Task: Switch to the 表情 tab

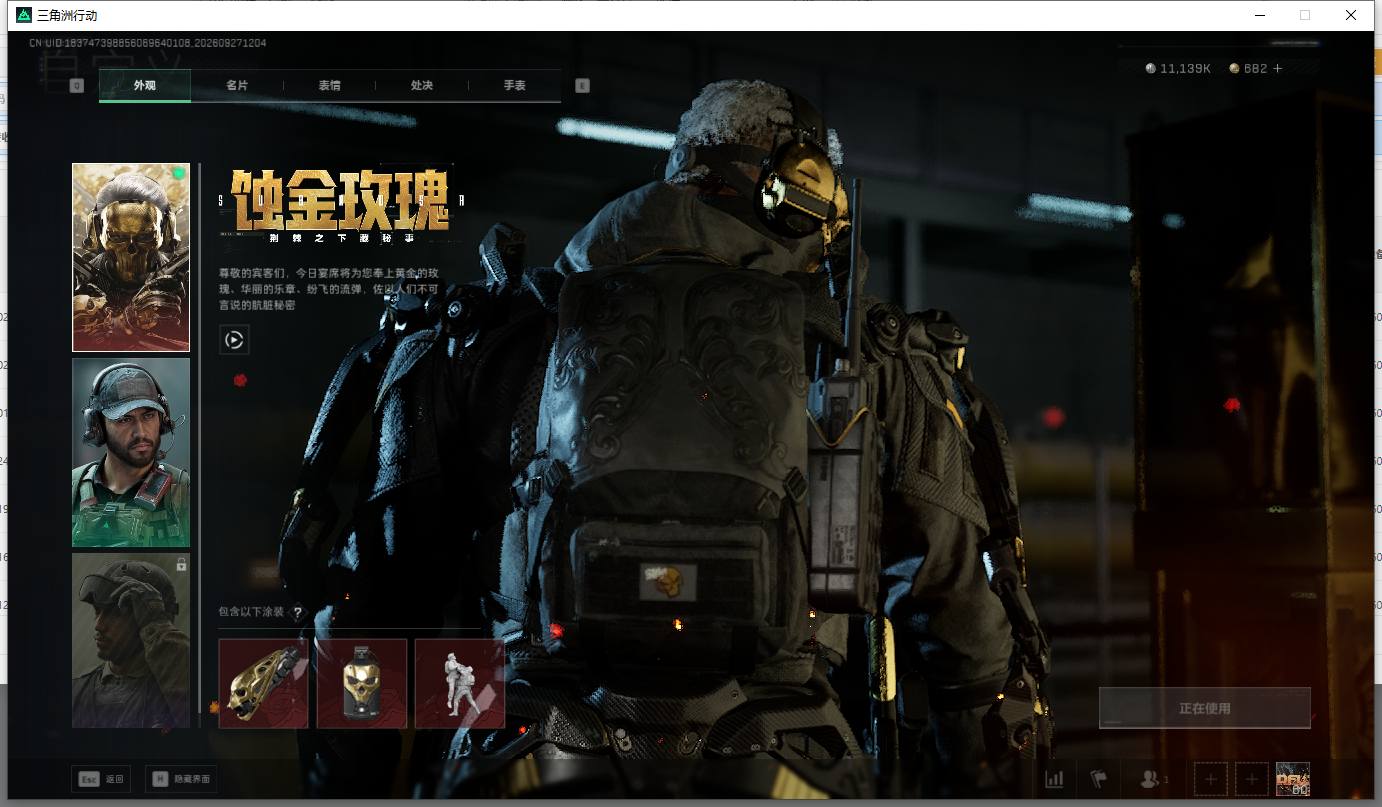Action: (x=329, y=86)
